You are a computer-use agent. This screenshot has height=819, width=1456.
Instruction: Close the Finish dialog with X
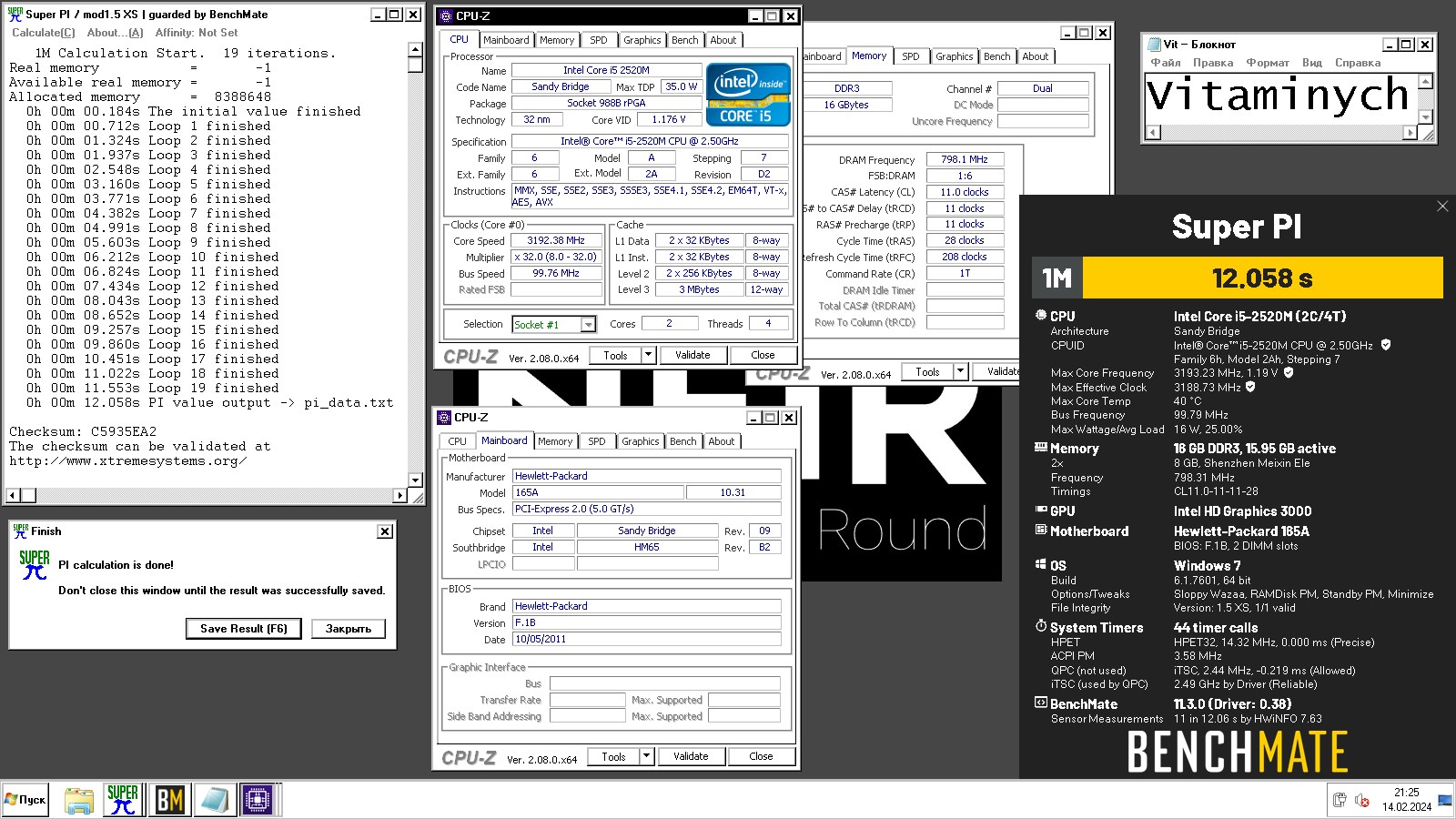click(385, 531)
